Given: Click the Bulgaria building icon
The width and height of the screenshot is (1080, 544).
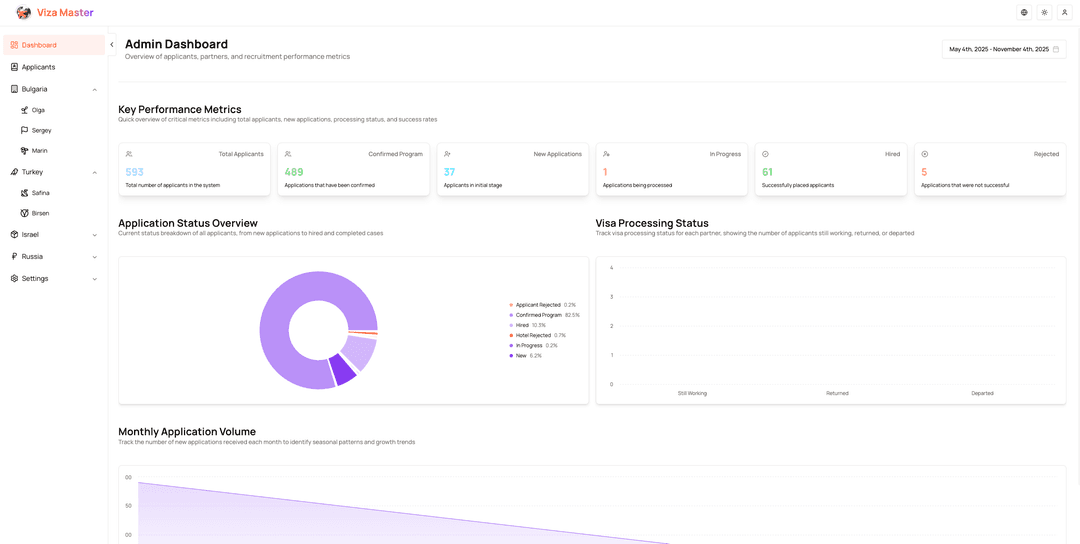Looking at the screenshot, I should pyautogui.click(x=14, y=89).
